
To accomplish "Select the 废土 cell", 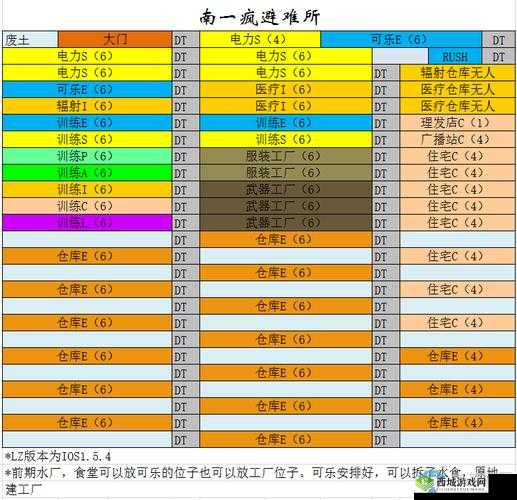I will coord(30,40).
